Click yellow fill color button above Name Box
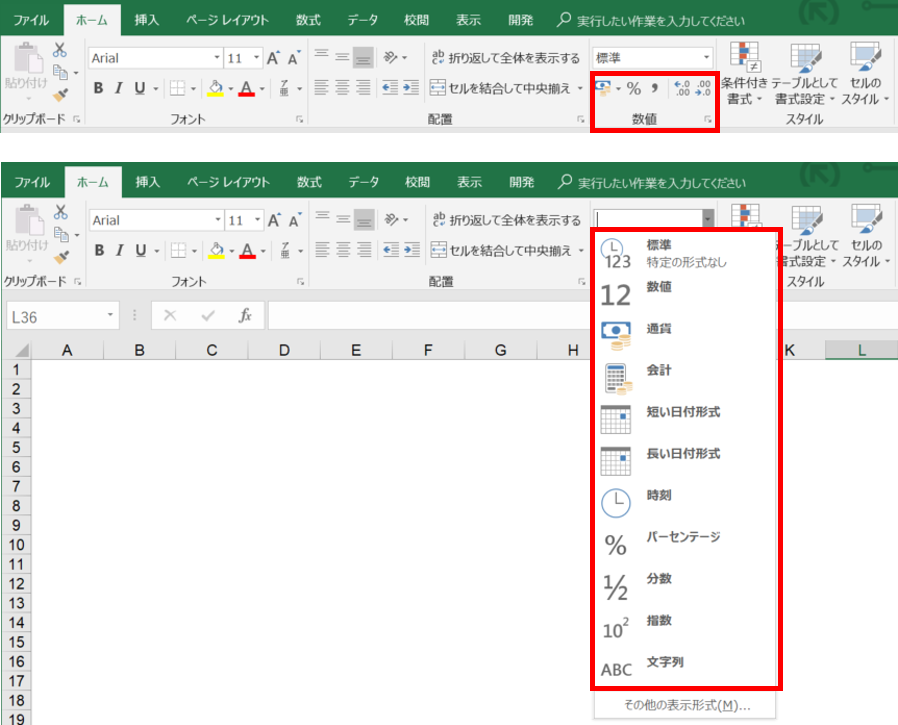The width and height of the screenshot is (898, 725). (x=215, y=250)
